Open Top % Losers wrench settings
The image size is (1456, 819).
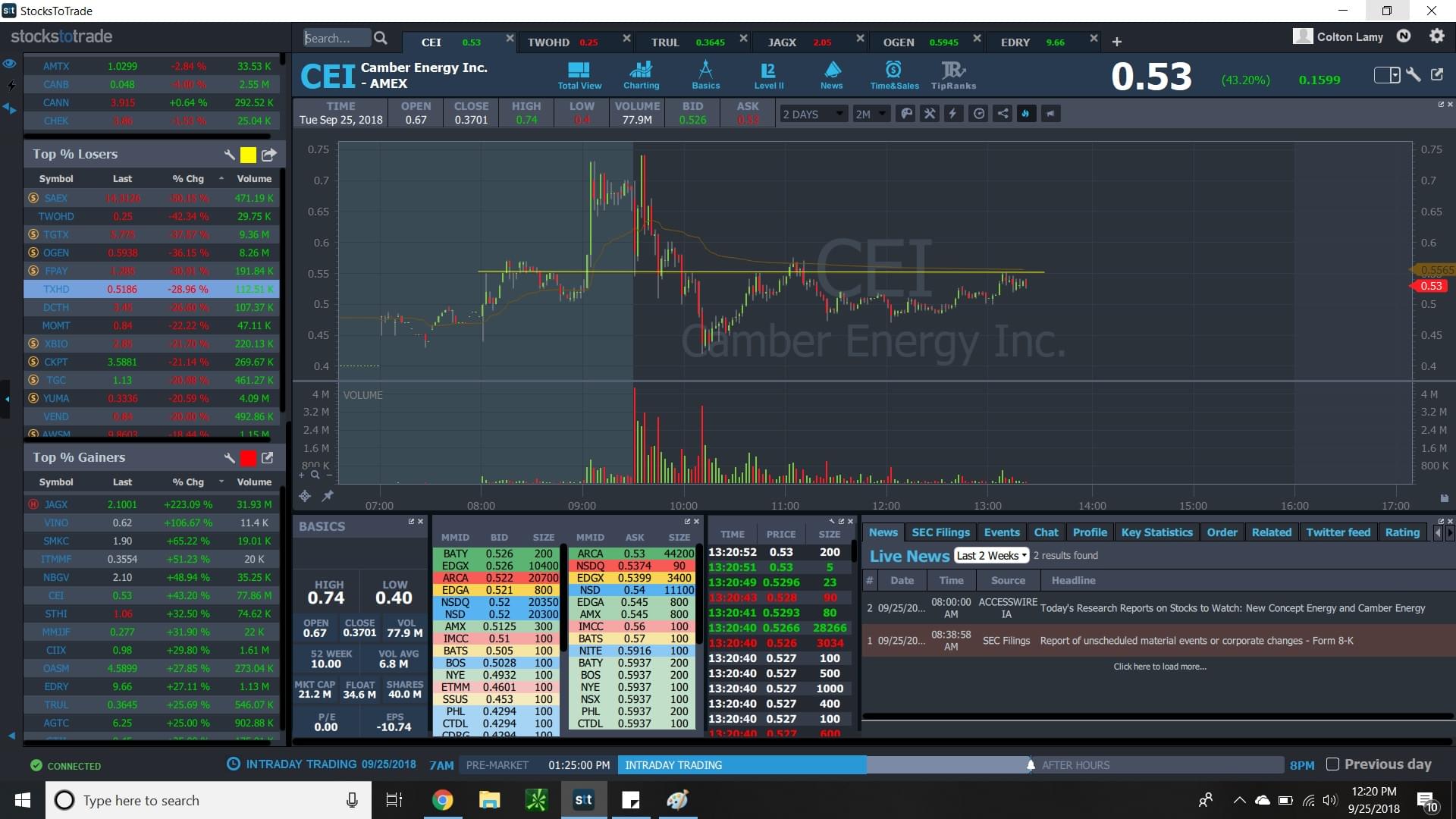pyautogui.click(x=229, y=155)
